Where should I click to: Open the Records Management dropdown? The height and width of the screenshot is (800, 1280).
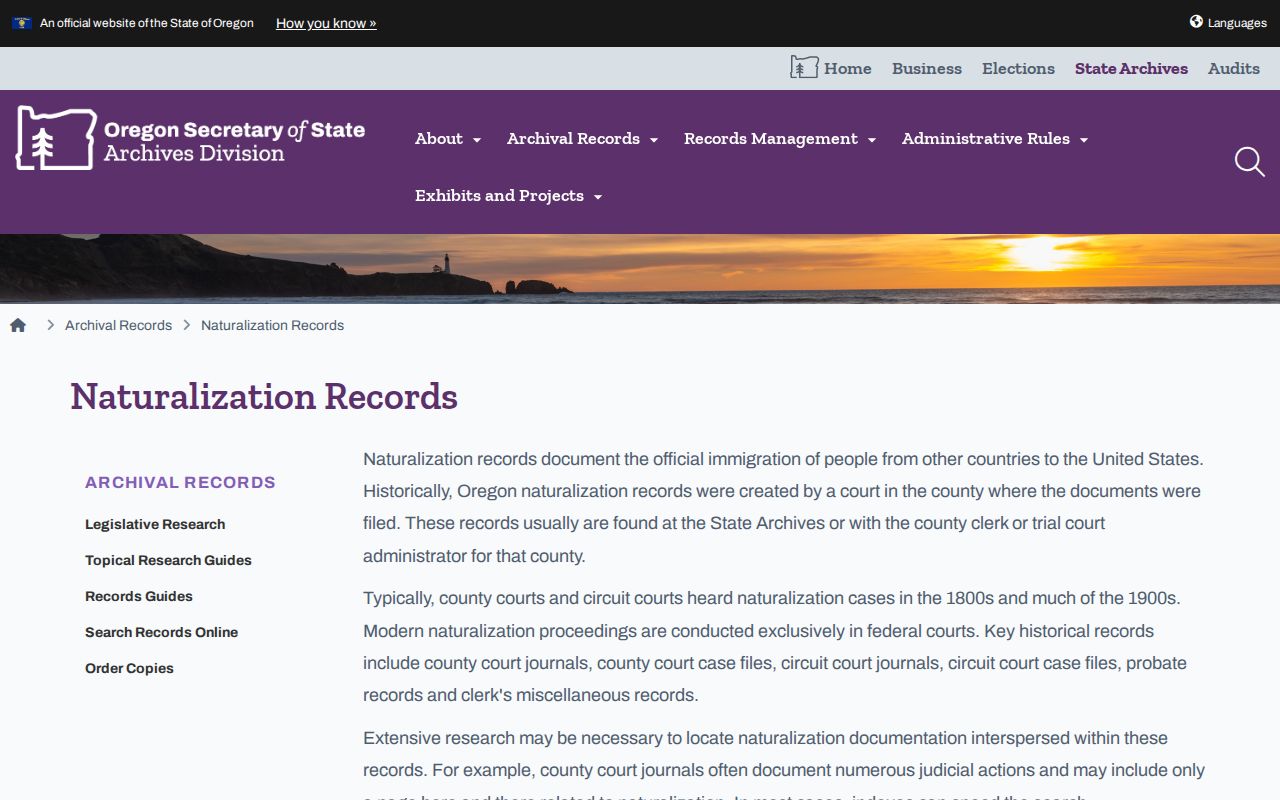click(x=780, y=139)
